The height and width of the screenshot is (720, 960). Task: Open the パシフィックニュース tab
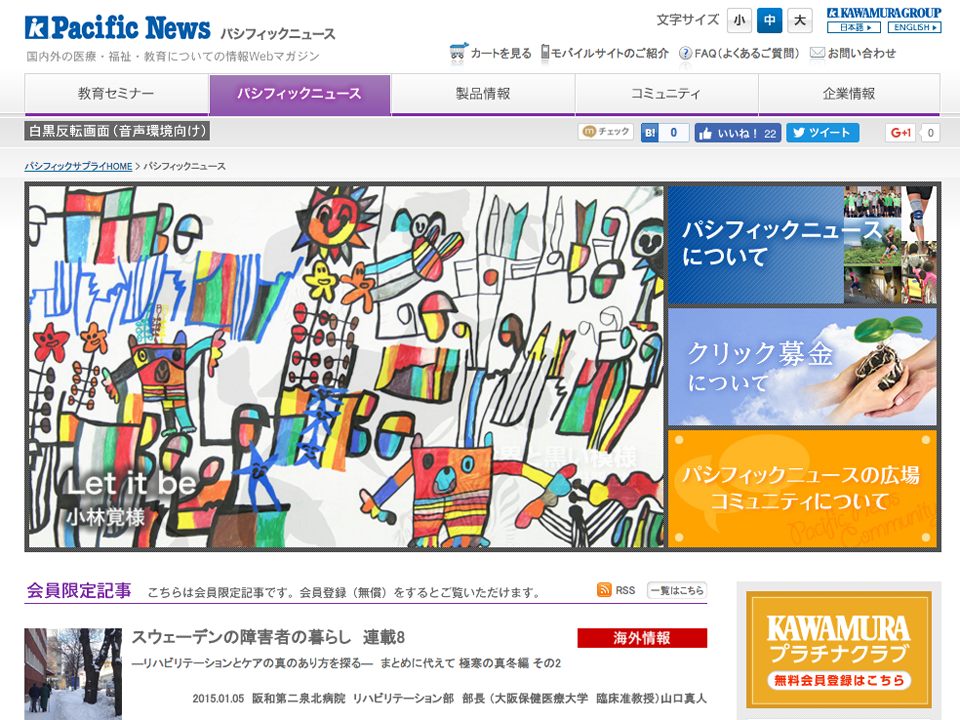[x=299, y=94]
